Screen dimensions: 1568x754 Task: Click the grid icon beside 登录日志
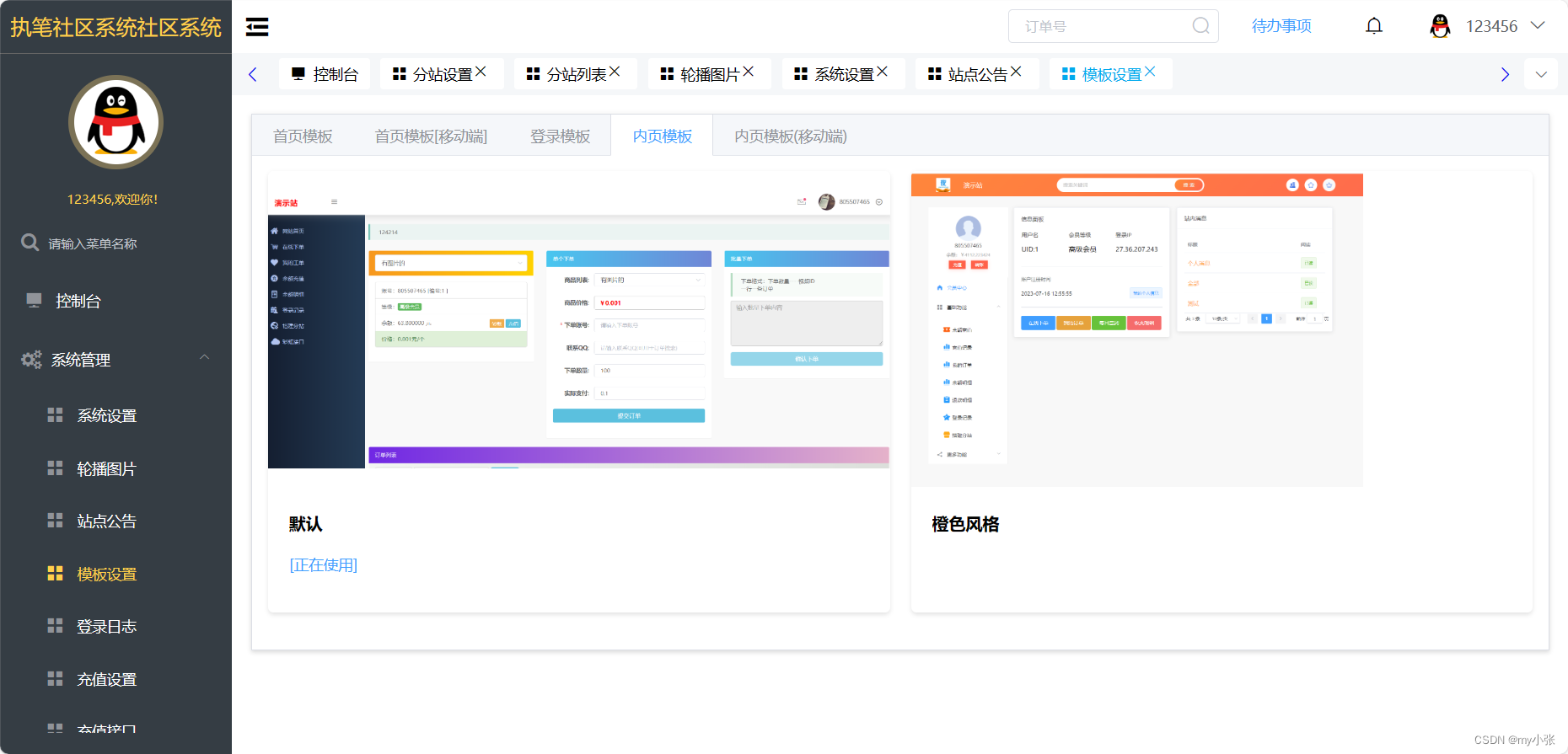coord(55,626)
